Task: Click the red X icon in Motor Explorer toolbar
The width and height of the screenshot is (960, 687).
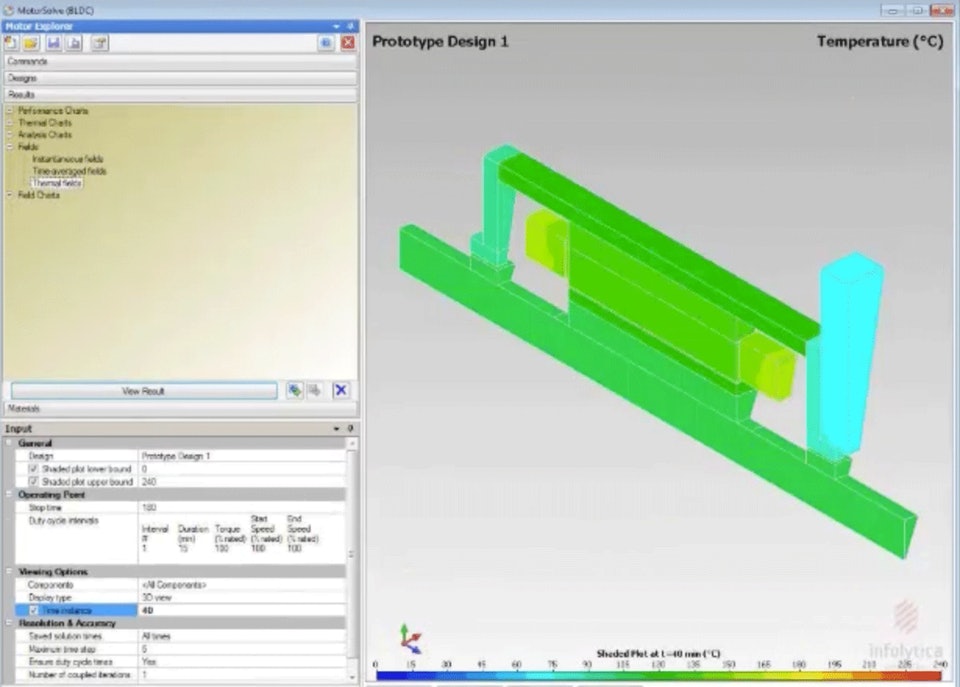Action: coord(348,43)
